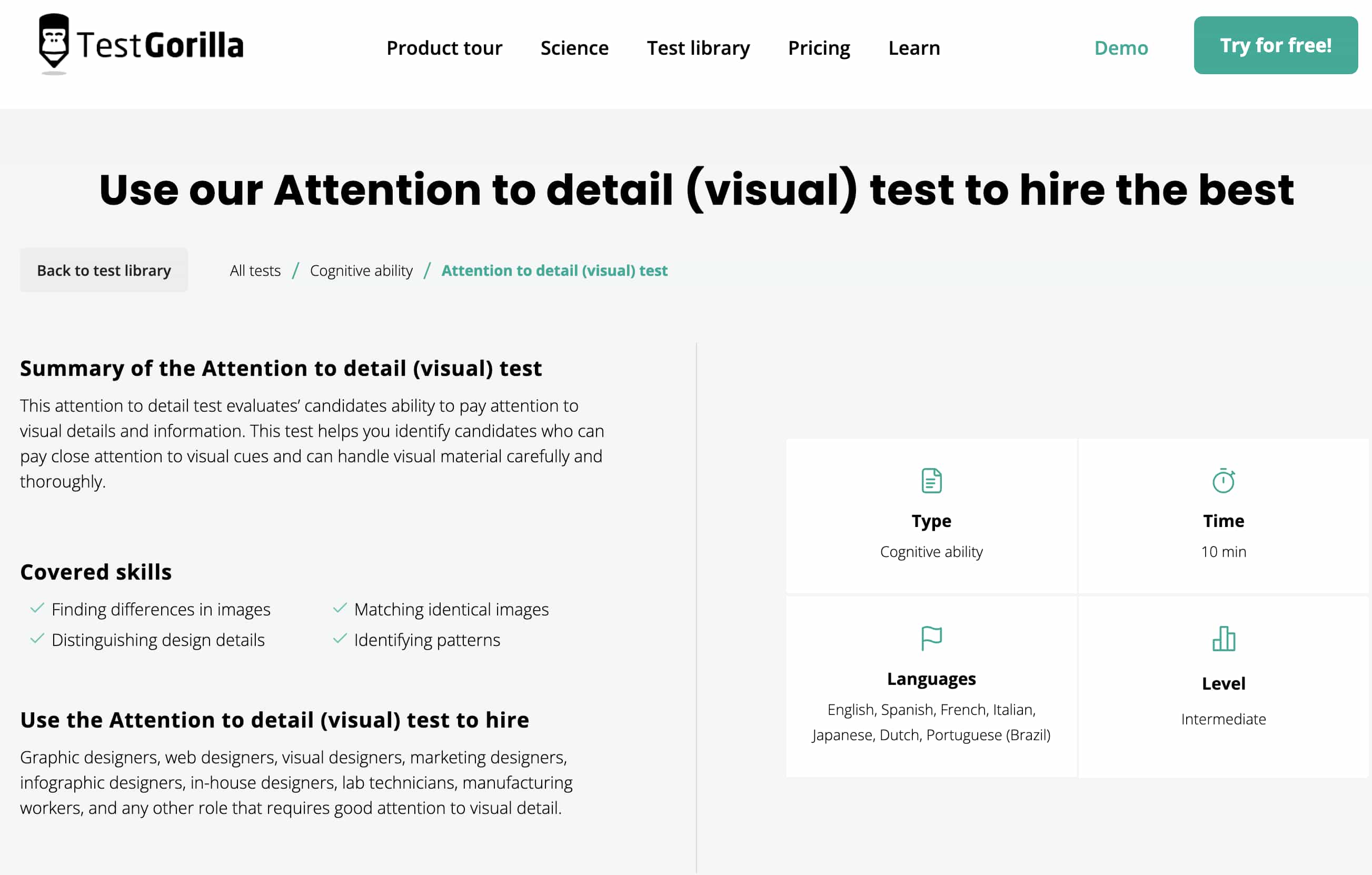Select Cognitive ability breadcrumb link
Image resolution: width=1372 pixels, height=875 pixels.
pos(361,271)
